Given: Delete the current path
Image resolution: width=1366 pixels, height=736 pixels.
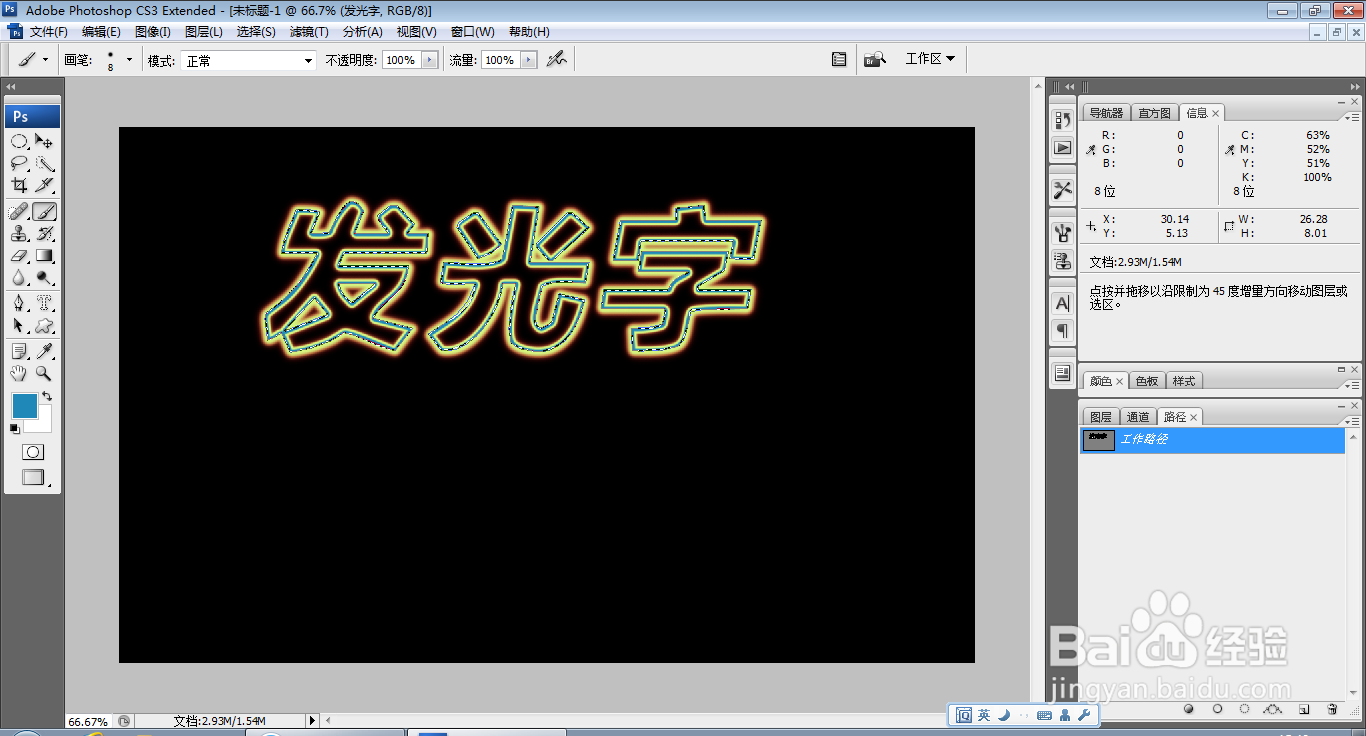Looking at the screenshot, I should pyautogui.click(x=1332, y=709).
